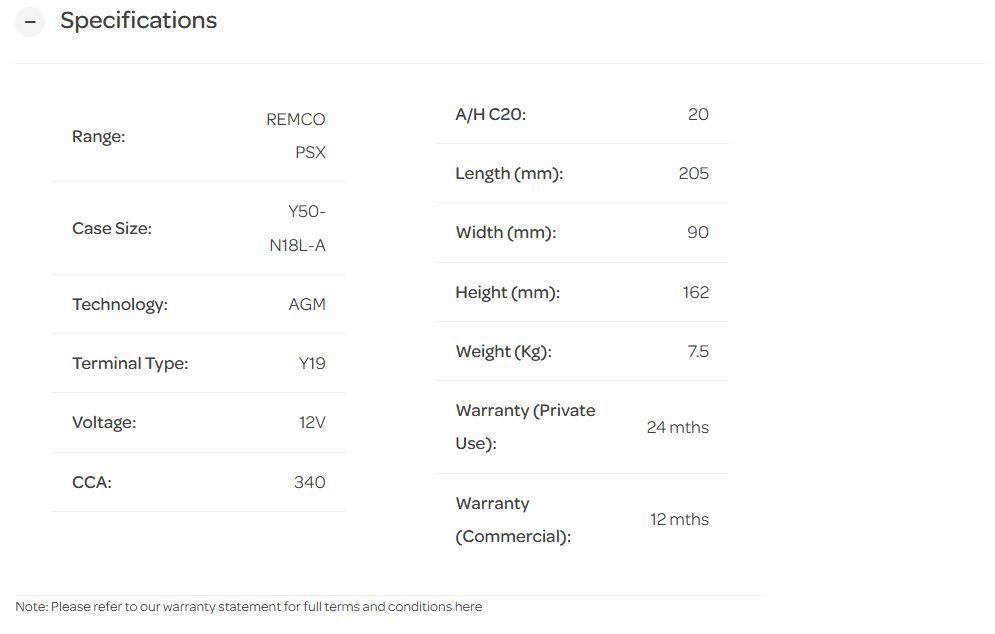This screenshot has height=634, width=995.
Task: Select the Y19 terminal value
Action: pos(312,363)
